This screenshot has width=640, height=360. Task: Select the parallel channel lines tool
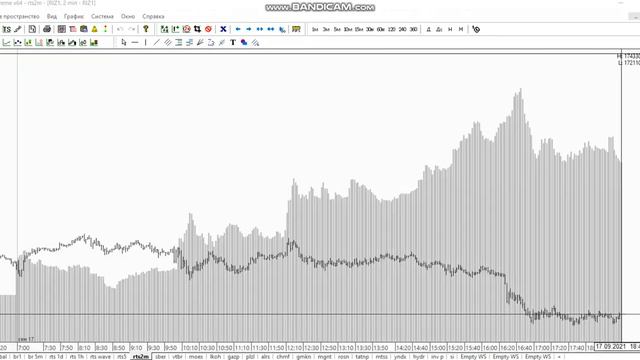point(167,42)
